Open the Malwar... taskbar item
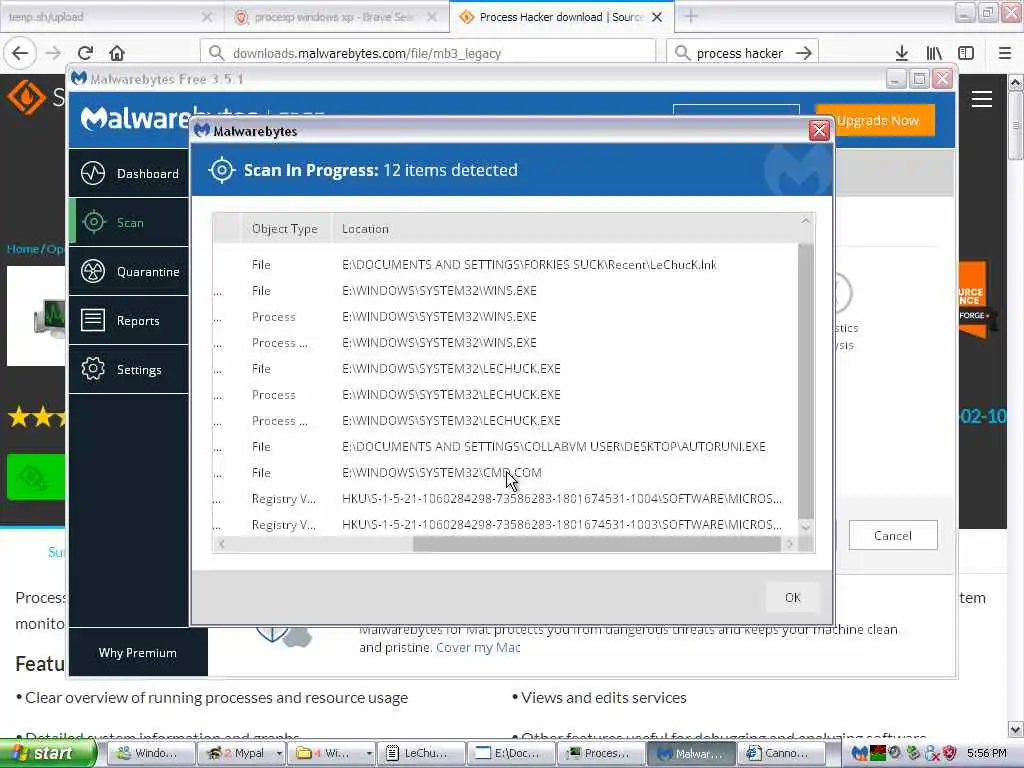The image size is (1024, 768). tap(692, 753)
